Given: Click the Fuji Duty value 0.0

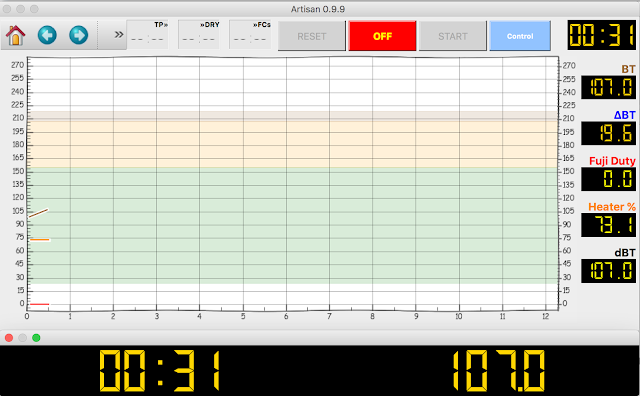Looking at the screenshot, I should point(609,179).
